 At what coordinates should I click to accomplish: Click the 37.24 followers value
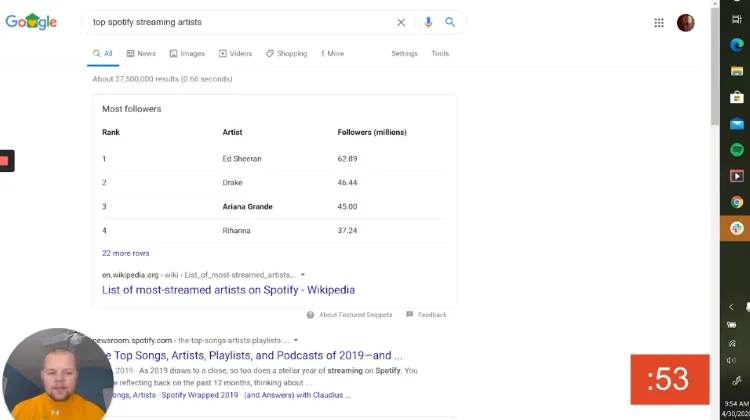(347, 231)
